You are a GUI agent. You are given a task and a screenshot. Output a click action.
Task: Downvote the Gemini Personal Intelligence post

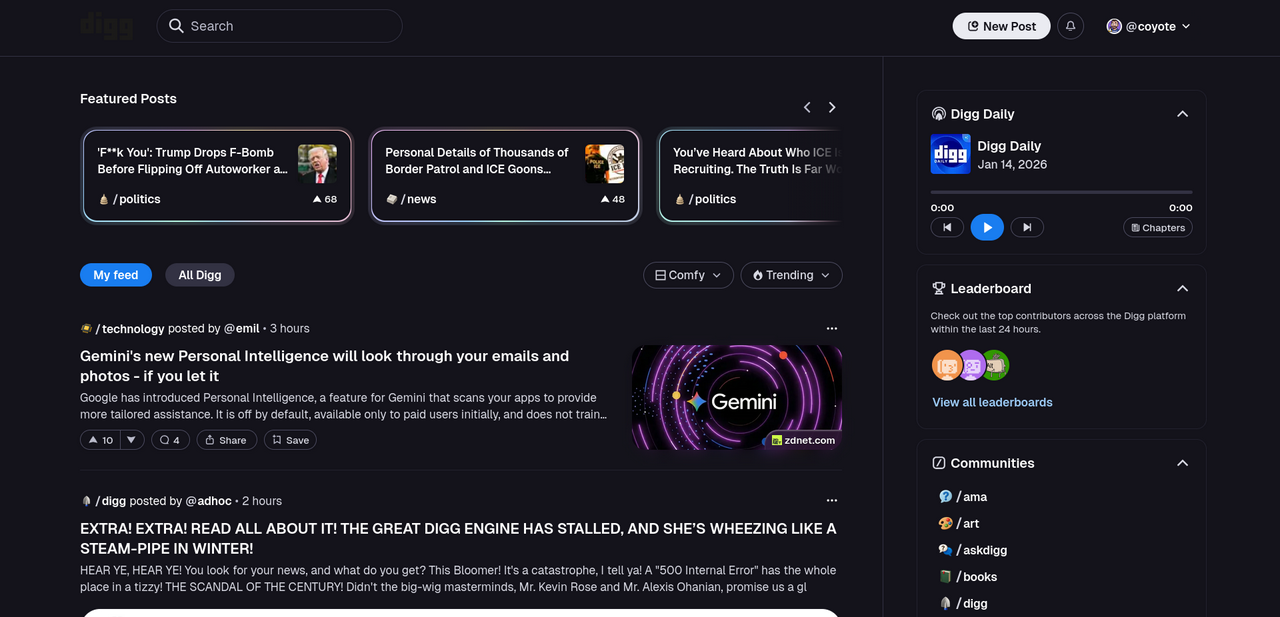click(133, 440)
